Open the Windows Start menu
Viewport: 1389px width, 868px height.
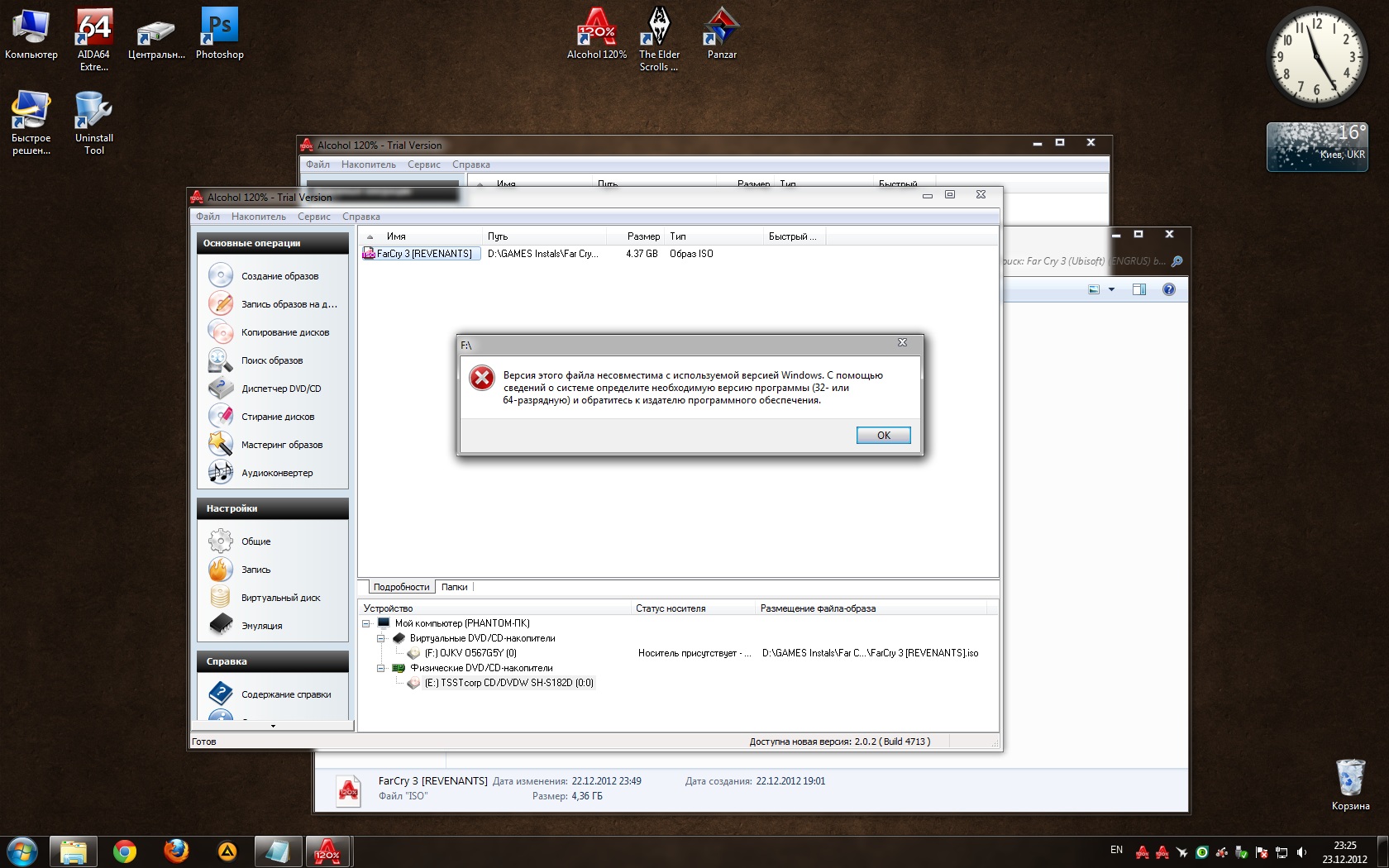[x=22, y=851]
